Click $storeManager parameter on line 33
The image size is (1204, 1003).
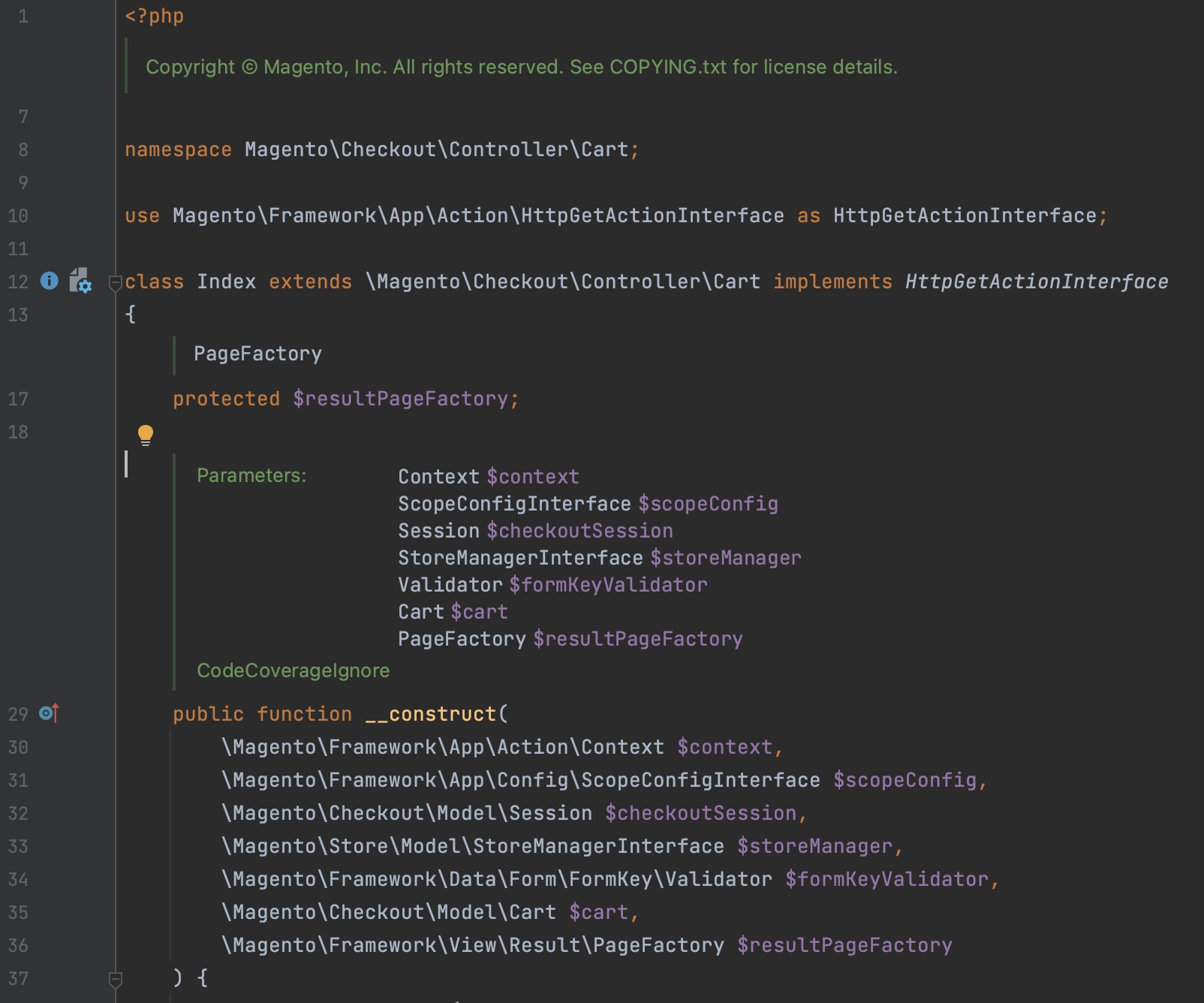pos(814,846)
